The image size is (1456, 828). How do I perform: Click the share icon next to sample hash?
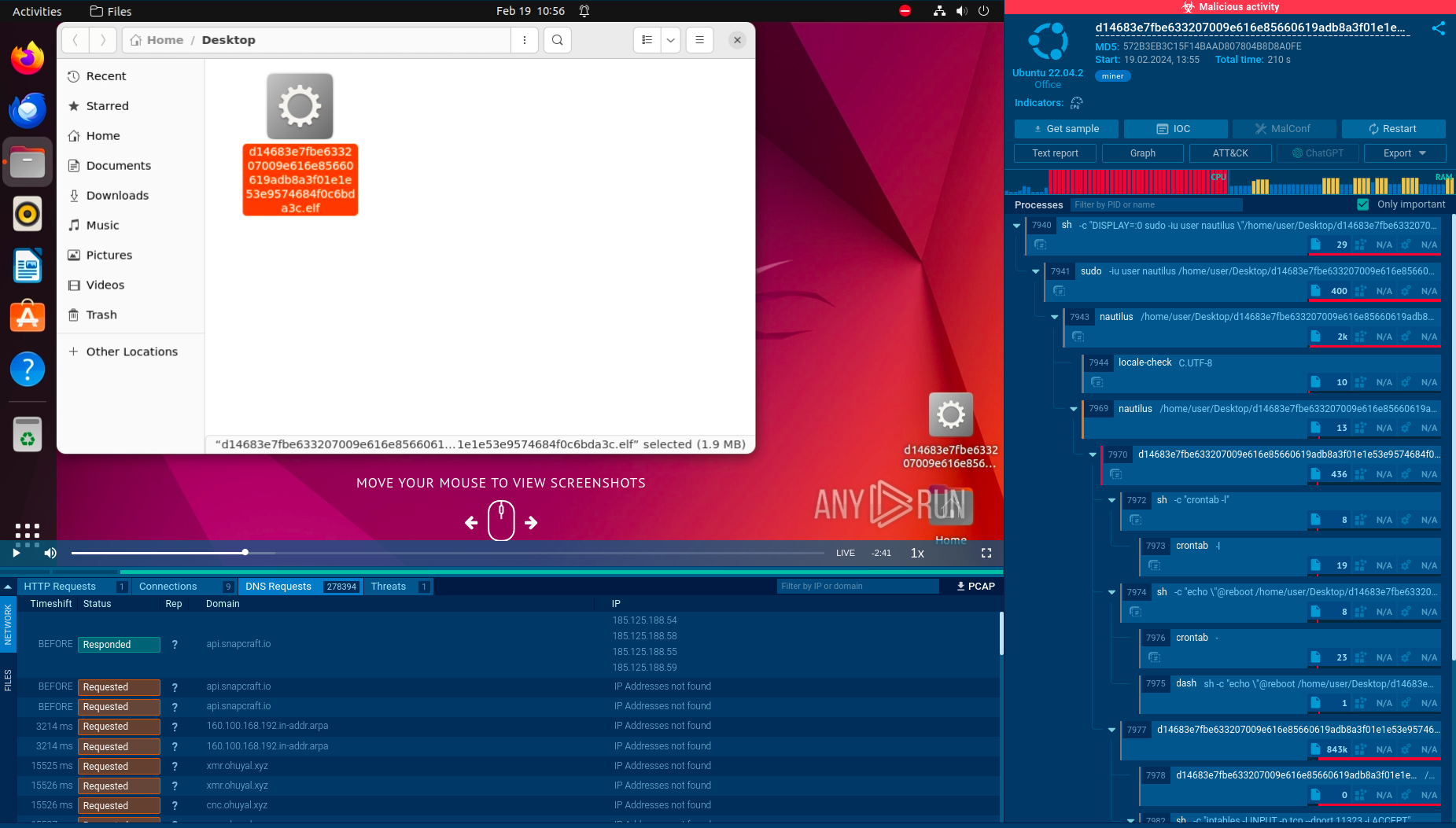(x=1438, y=28)
